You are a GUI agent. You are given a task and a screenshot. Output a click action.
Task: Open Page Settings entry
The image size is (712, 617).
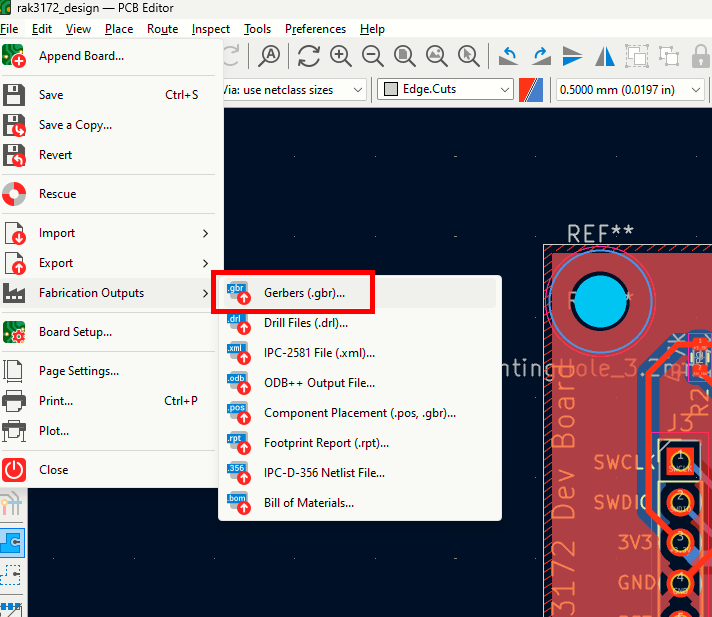pos(109,371)
